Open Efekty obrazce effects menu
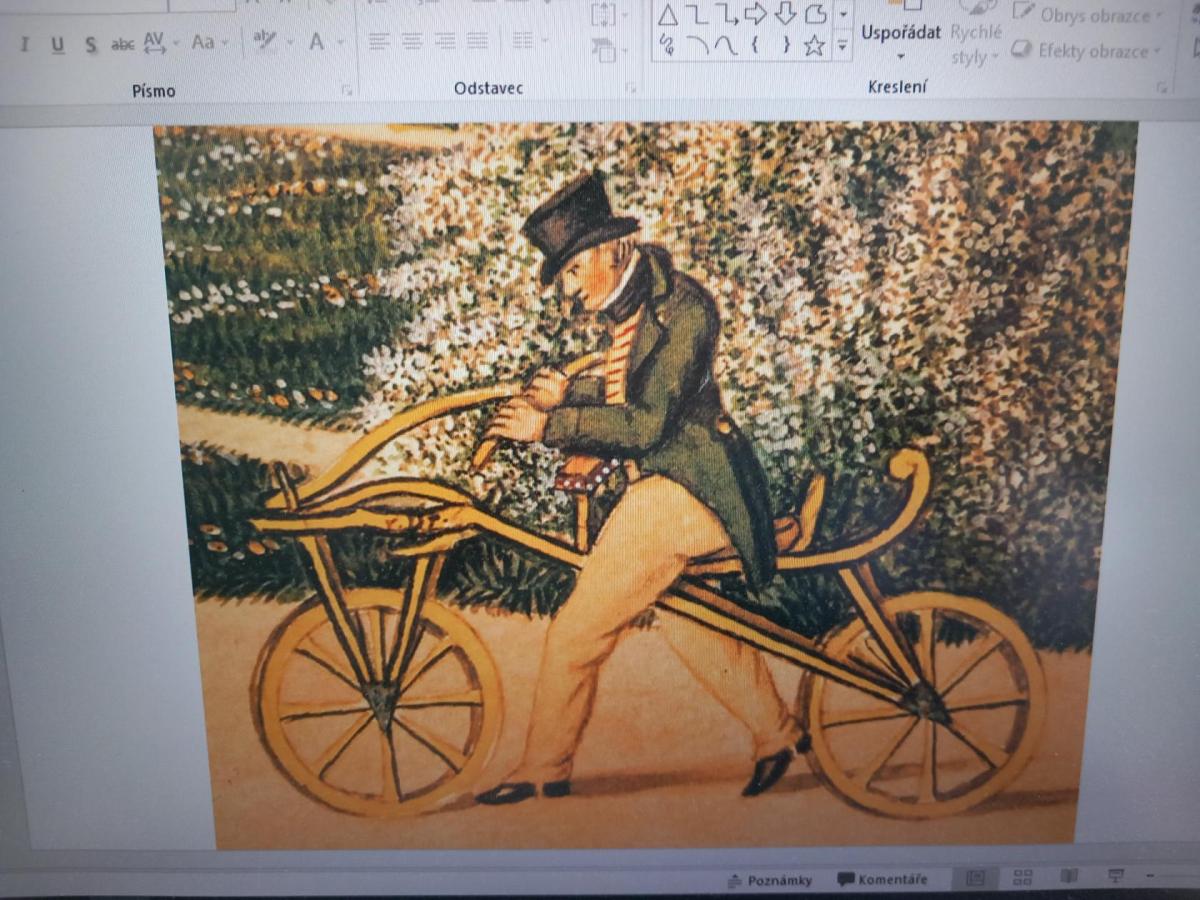 click(1086, 50)
